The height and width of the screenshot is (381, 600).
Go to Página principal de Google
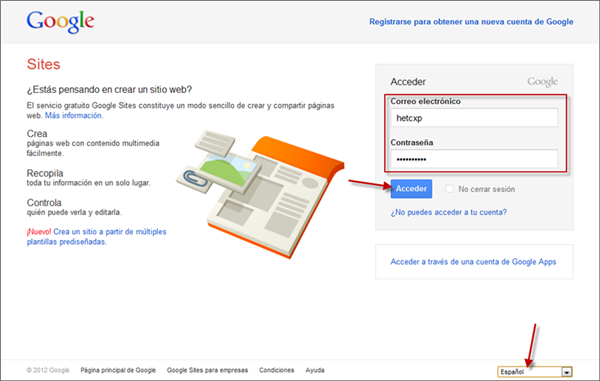(x=118, y=370)
